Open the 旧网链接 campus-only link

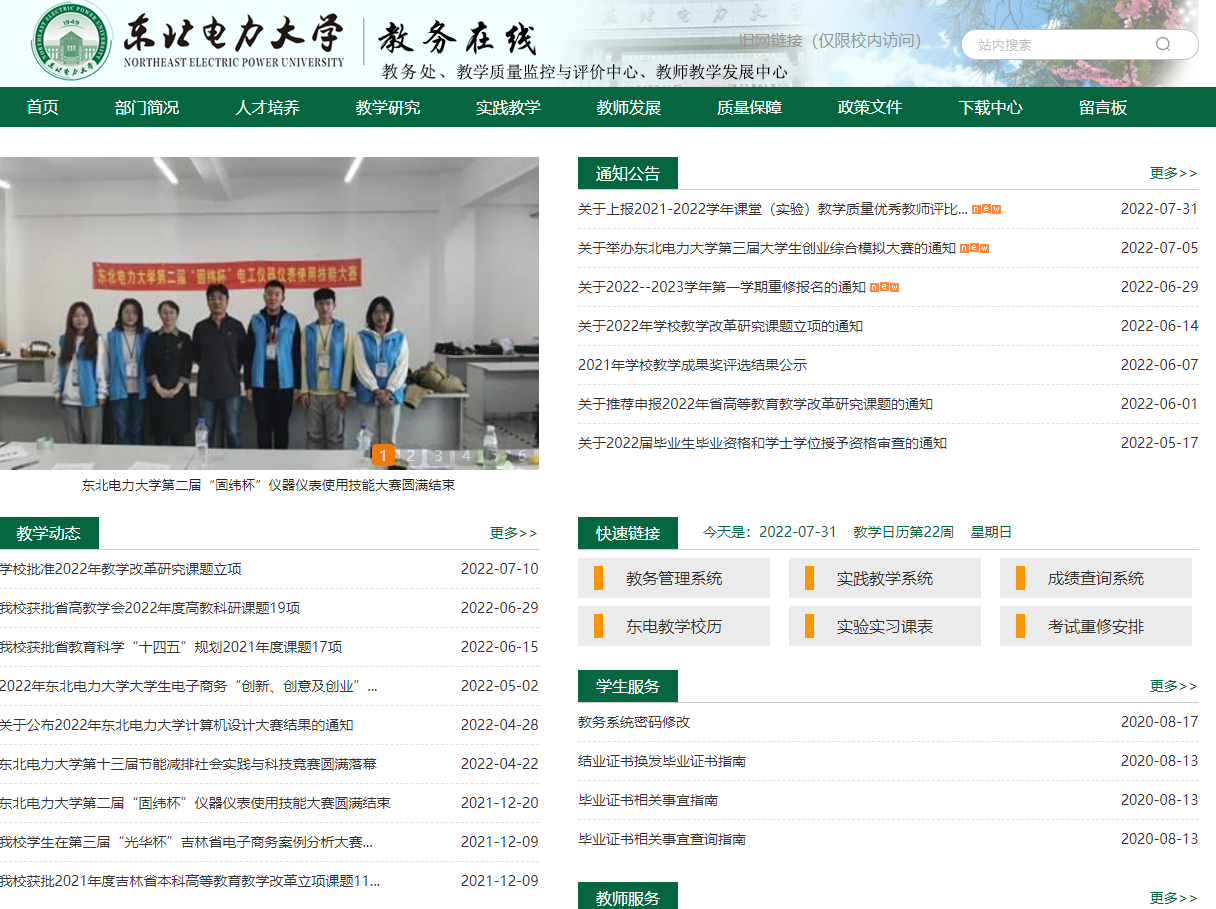(x=771, y=41)
